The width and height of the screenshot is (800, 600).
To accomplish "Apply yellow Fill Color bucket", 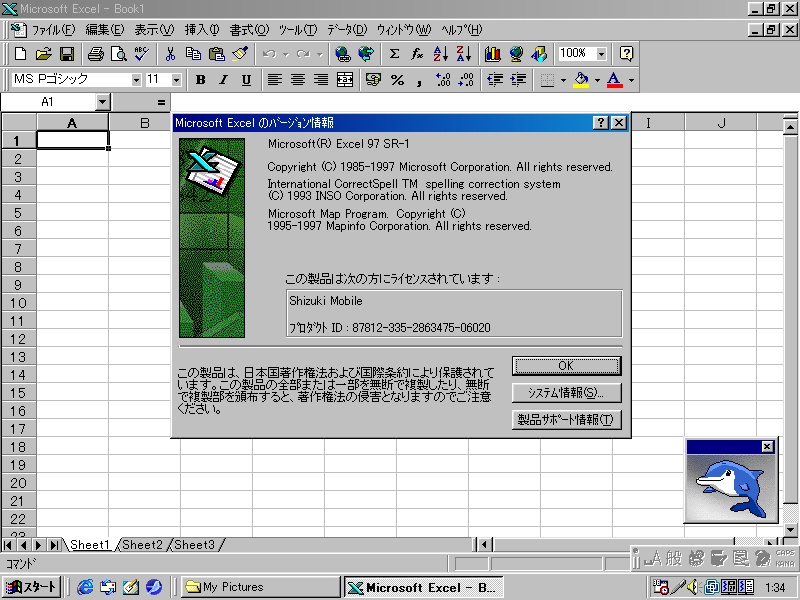I will [x=581, y=80].
